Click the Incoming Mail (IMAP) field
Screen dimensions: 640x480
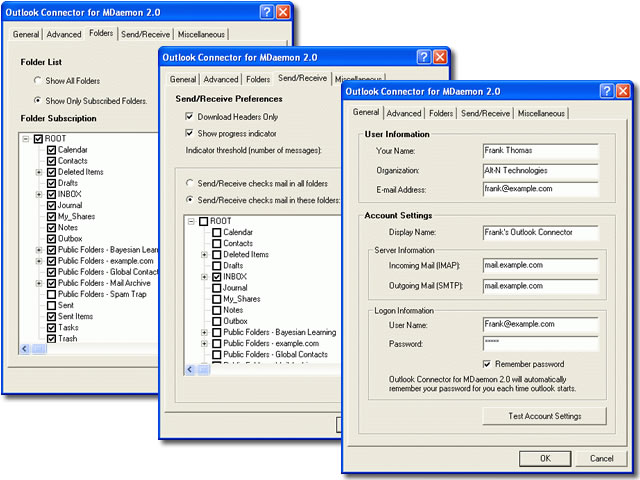540,265
